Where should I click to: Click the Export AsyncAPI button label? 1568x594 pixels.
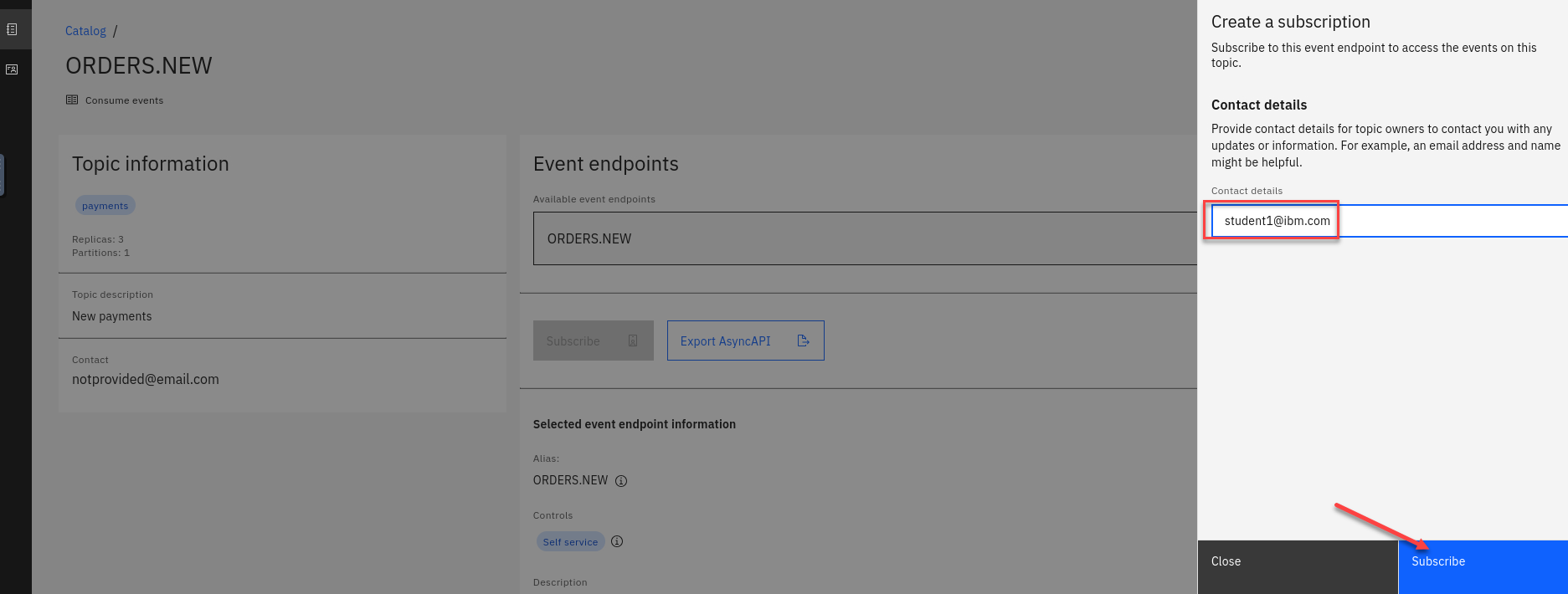pos(725,341)
